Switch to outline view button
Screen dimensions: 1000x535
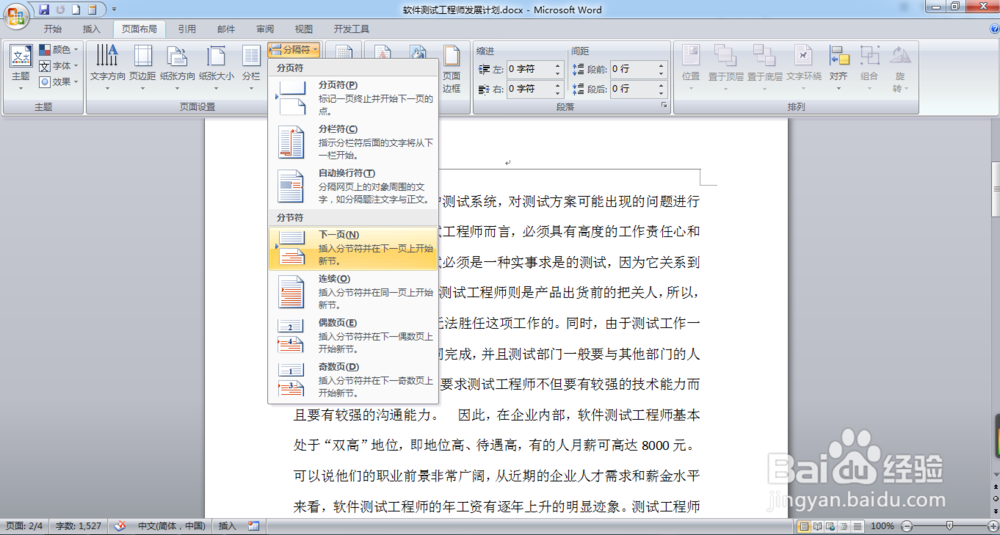click(x=844, y=526)
